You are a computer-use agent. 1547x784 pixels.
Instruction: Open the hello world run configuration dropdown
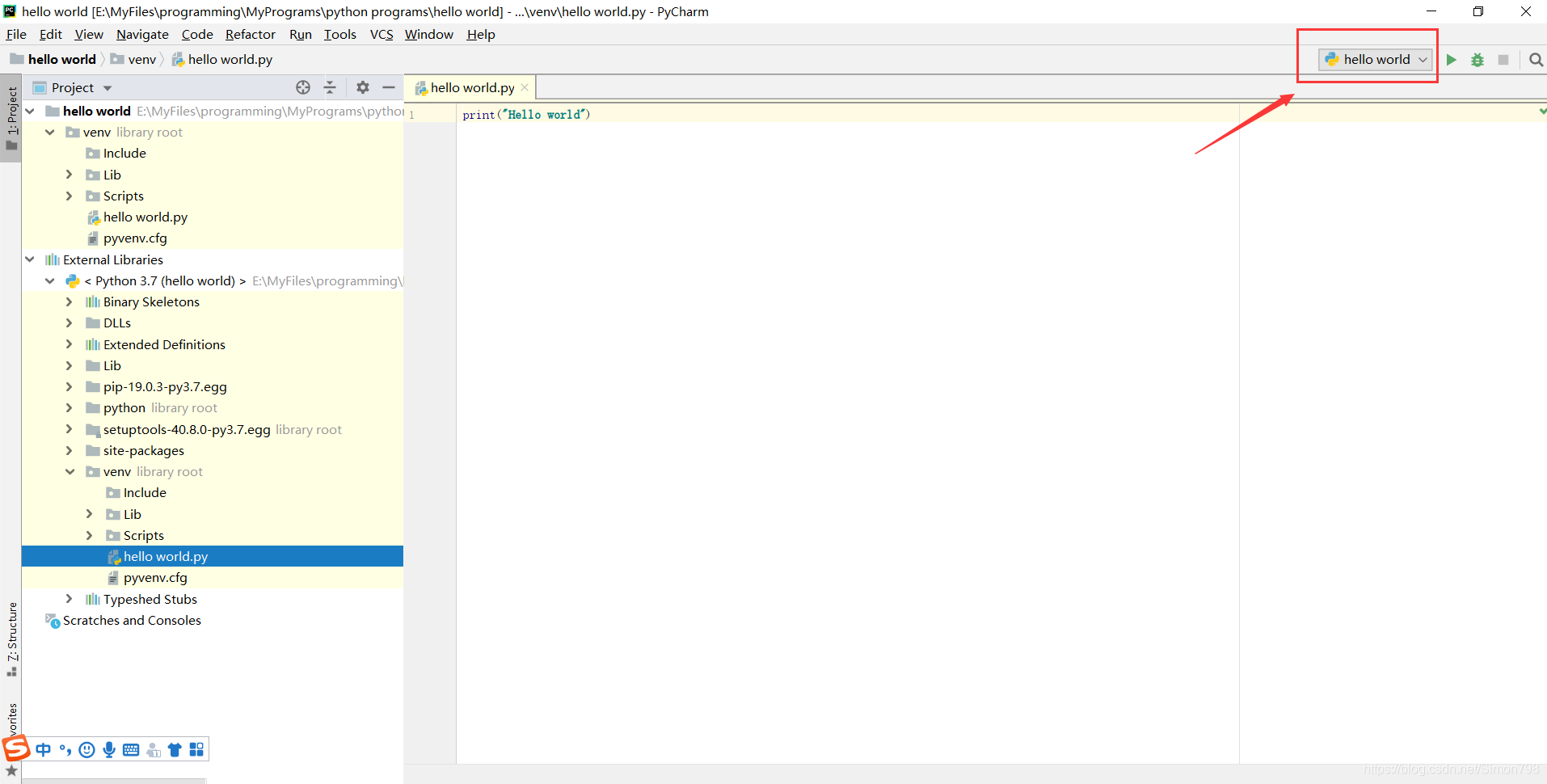[1376, 60]
